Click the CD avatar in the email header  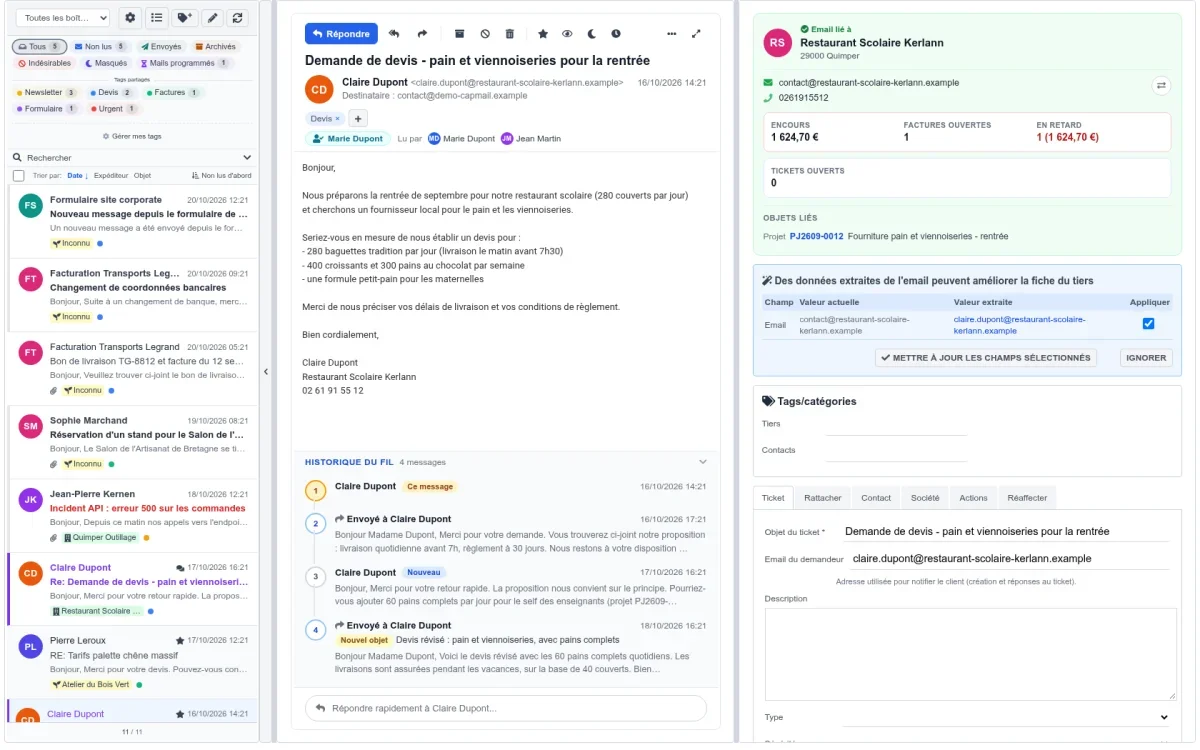pos(319,89)
